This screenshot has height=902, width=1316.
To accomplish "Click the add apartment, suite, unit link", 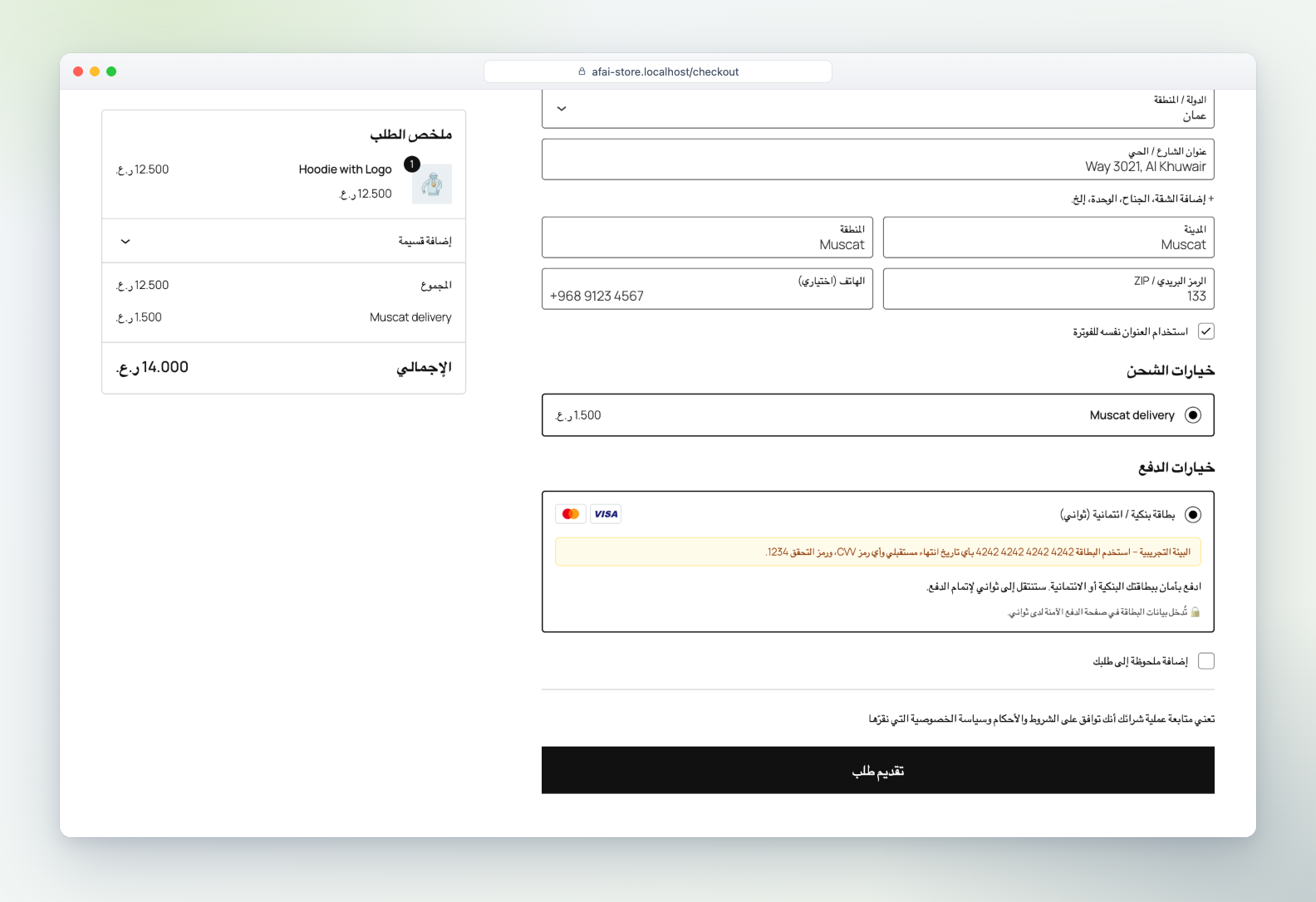I will [x=1143, y=199].
